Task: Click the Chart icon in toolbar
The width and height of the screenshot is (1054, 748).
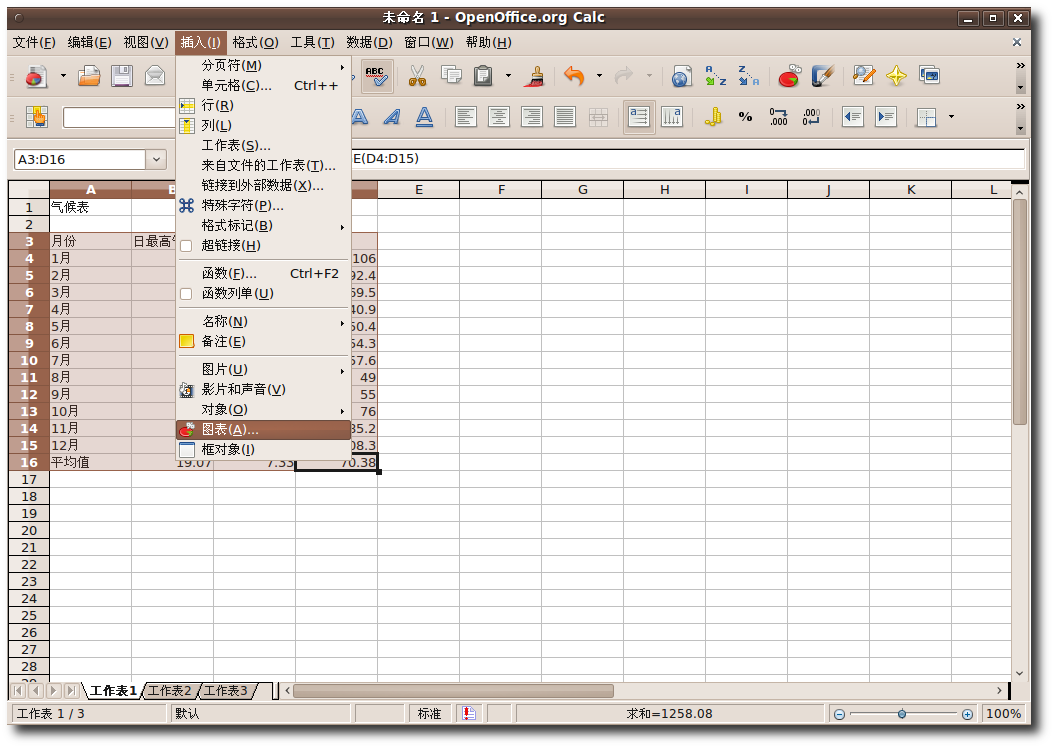Action: [790, 76]
